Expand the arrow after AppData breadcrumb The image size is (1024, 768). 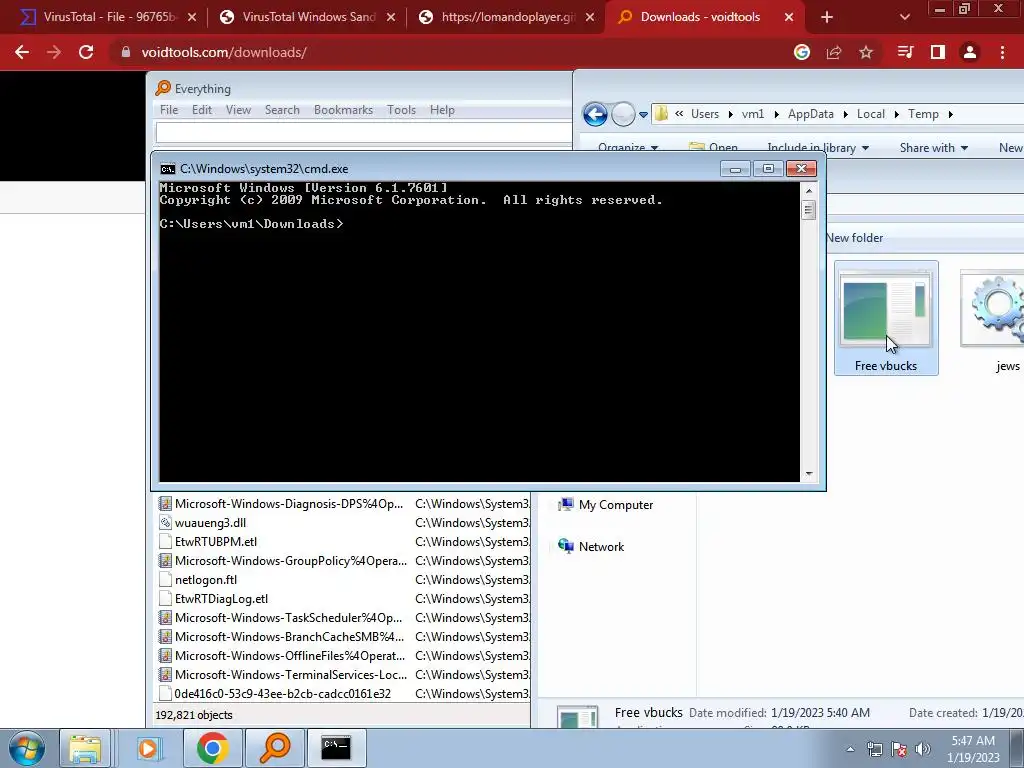(x=845, y=114)
